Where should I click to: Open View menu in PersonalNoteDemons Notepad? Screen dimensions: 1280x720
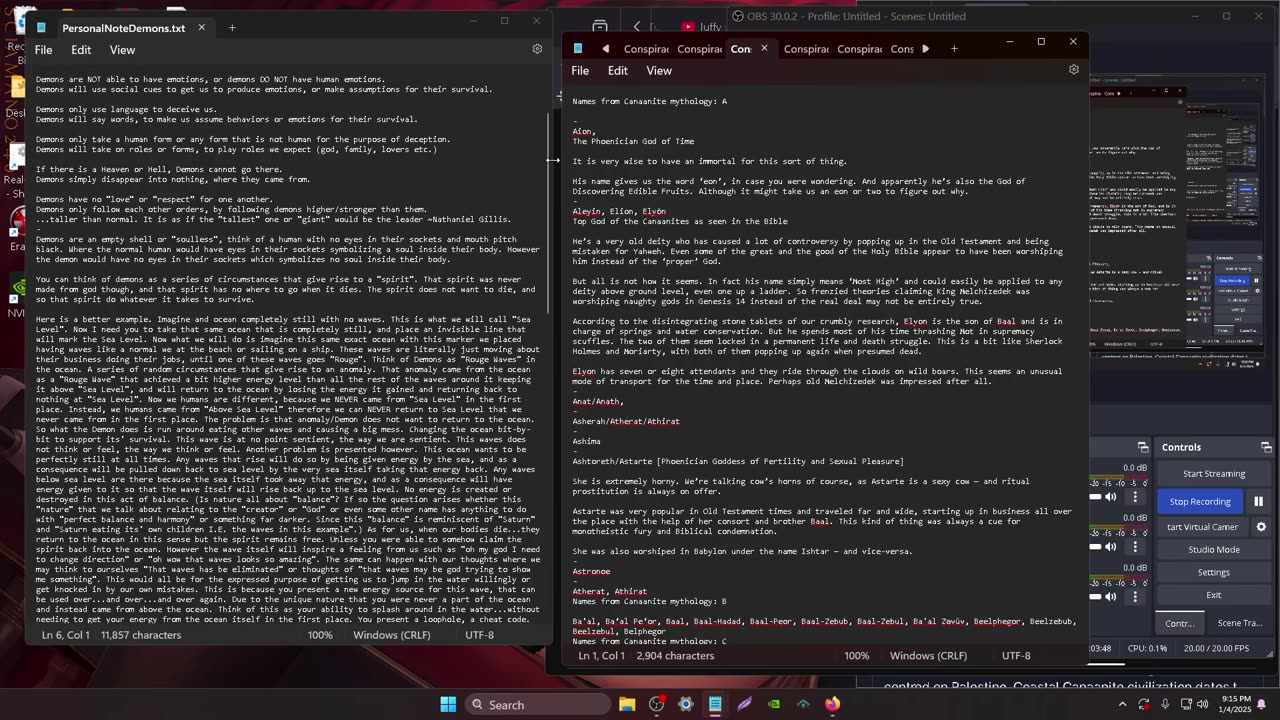click(122, 50)
